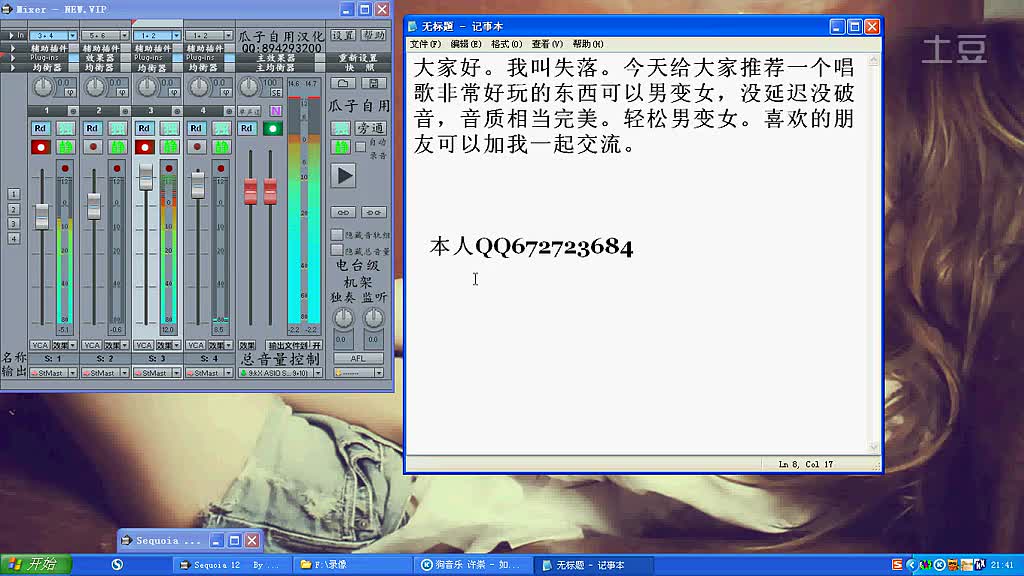
Task: Open the 编辑 menu in Notepad
Action: (467, 44)
